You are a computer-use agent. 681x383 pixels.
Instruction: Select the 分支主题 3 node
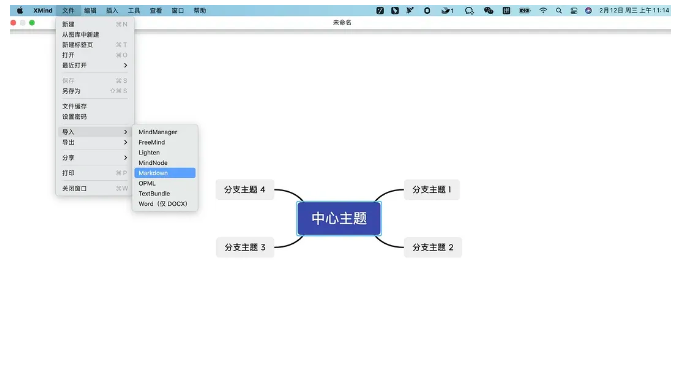[x=245, y=247]
